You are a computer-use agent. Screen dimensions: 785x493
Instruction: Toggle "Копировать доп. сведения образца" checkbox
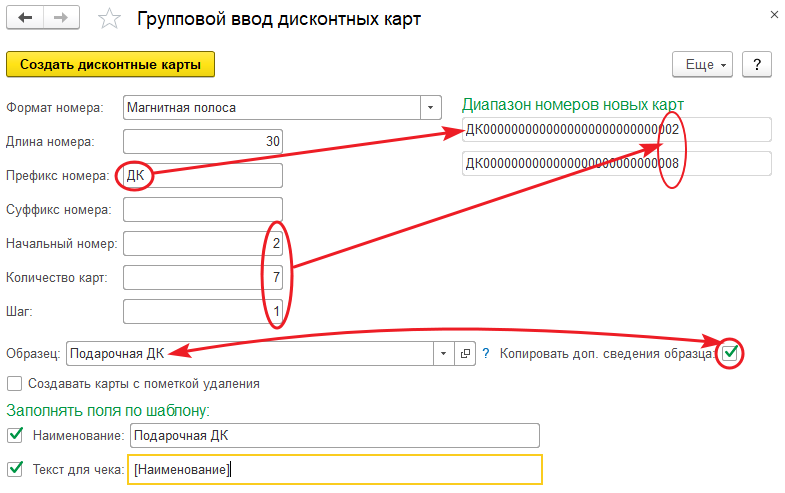(x=732, y=352)
